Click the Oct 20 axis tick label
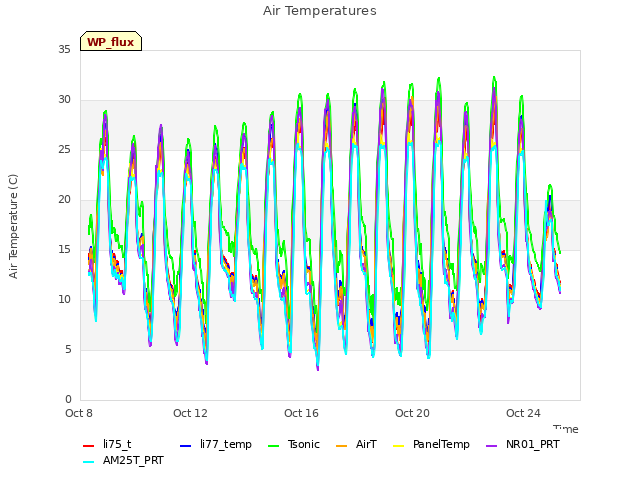 coord(412,413)
